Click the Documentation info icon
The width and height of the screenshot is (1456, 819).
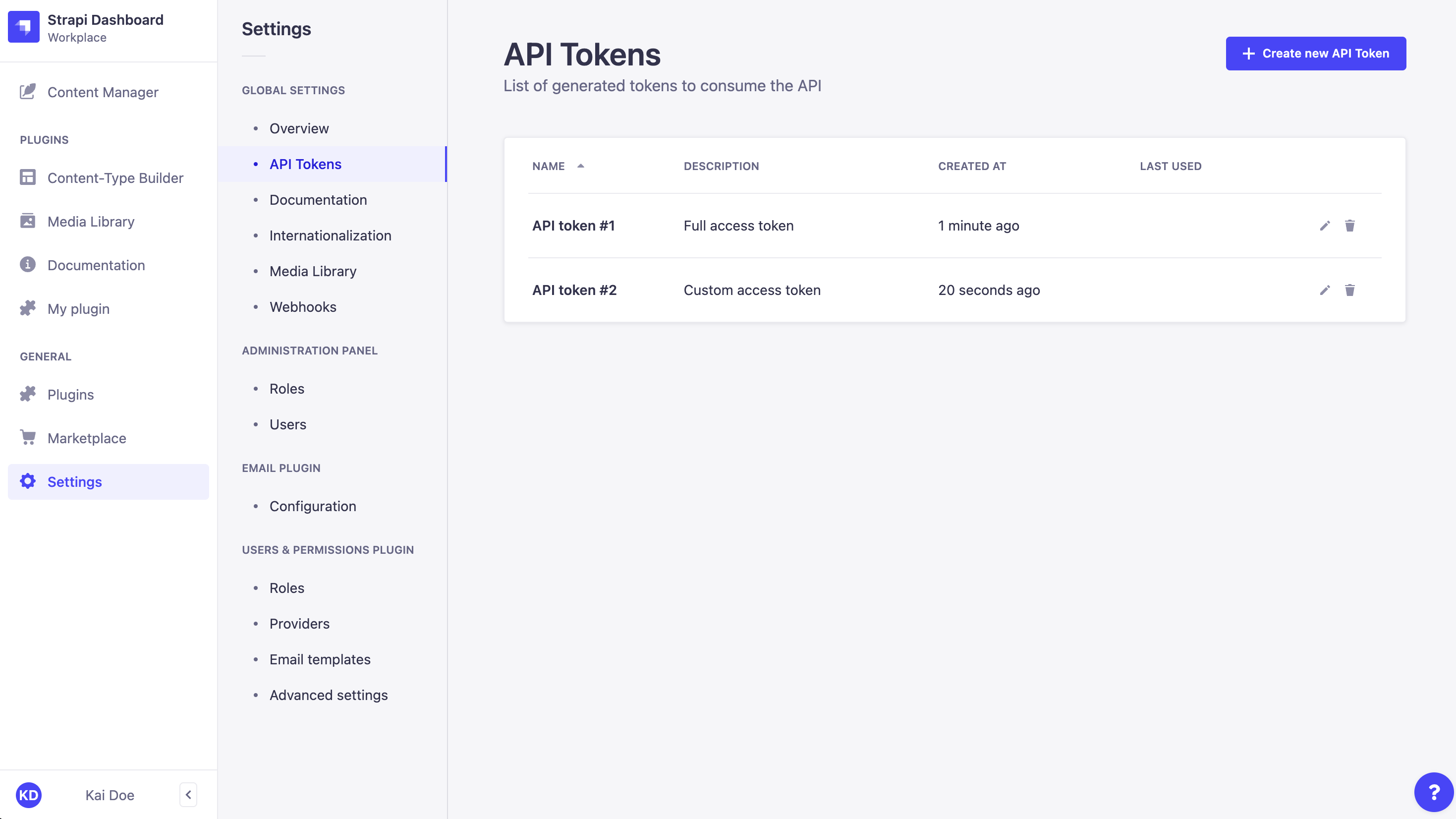coord(28,265)
